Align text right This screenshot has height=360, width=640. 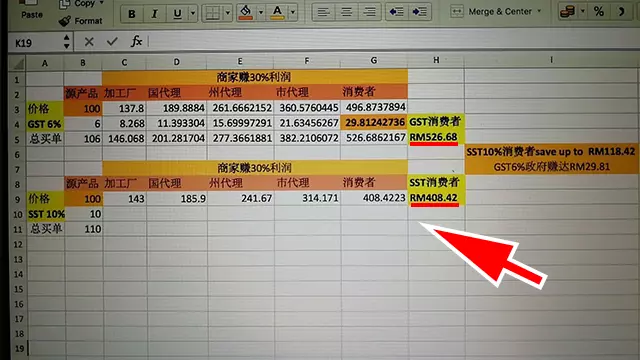tap(369, 12)
